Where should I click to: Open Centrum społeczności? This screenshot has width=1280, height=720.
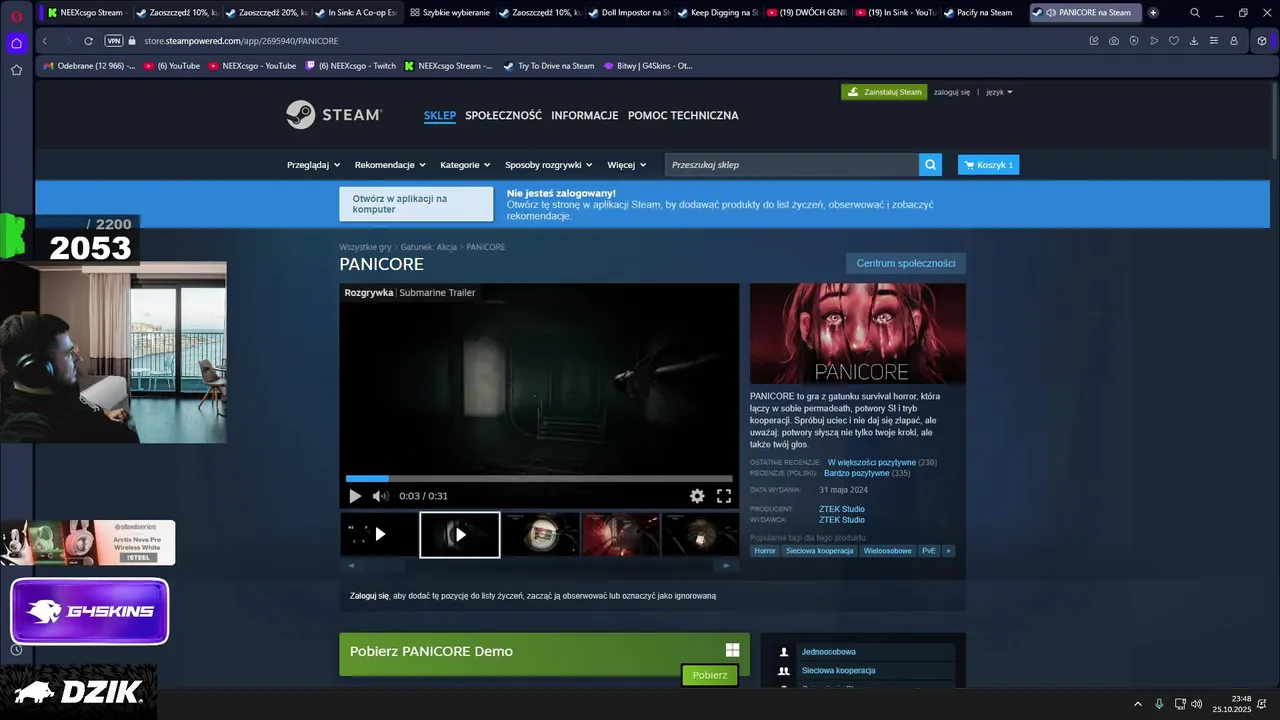(x=906, y=263)
